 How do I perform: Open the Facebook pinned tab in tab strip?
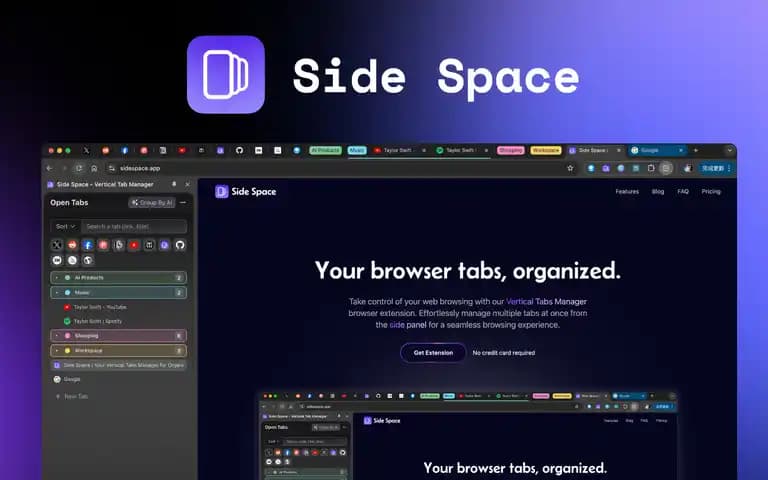click(125, 150)
